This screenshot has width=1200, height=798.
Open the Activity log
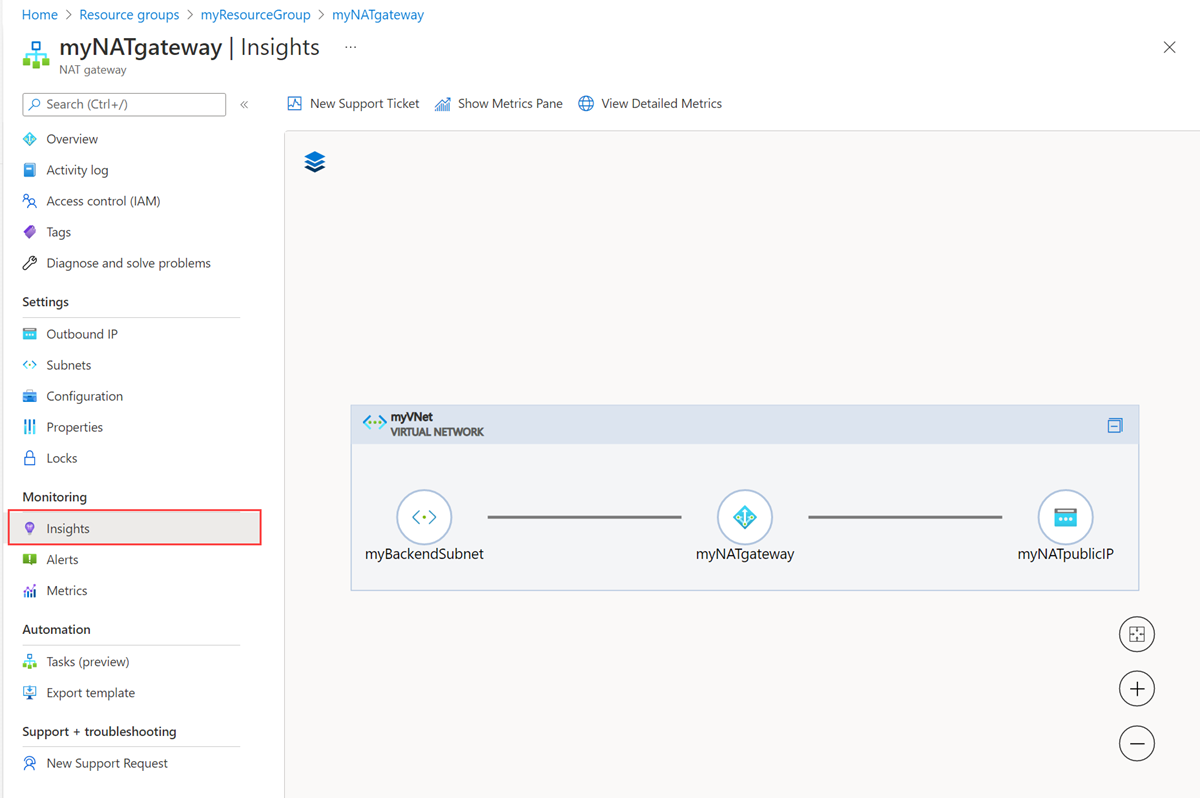point(77,169)
